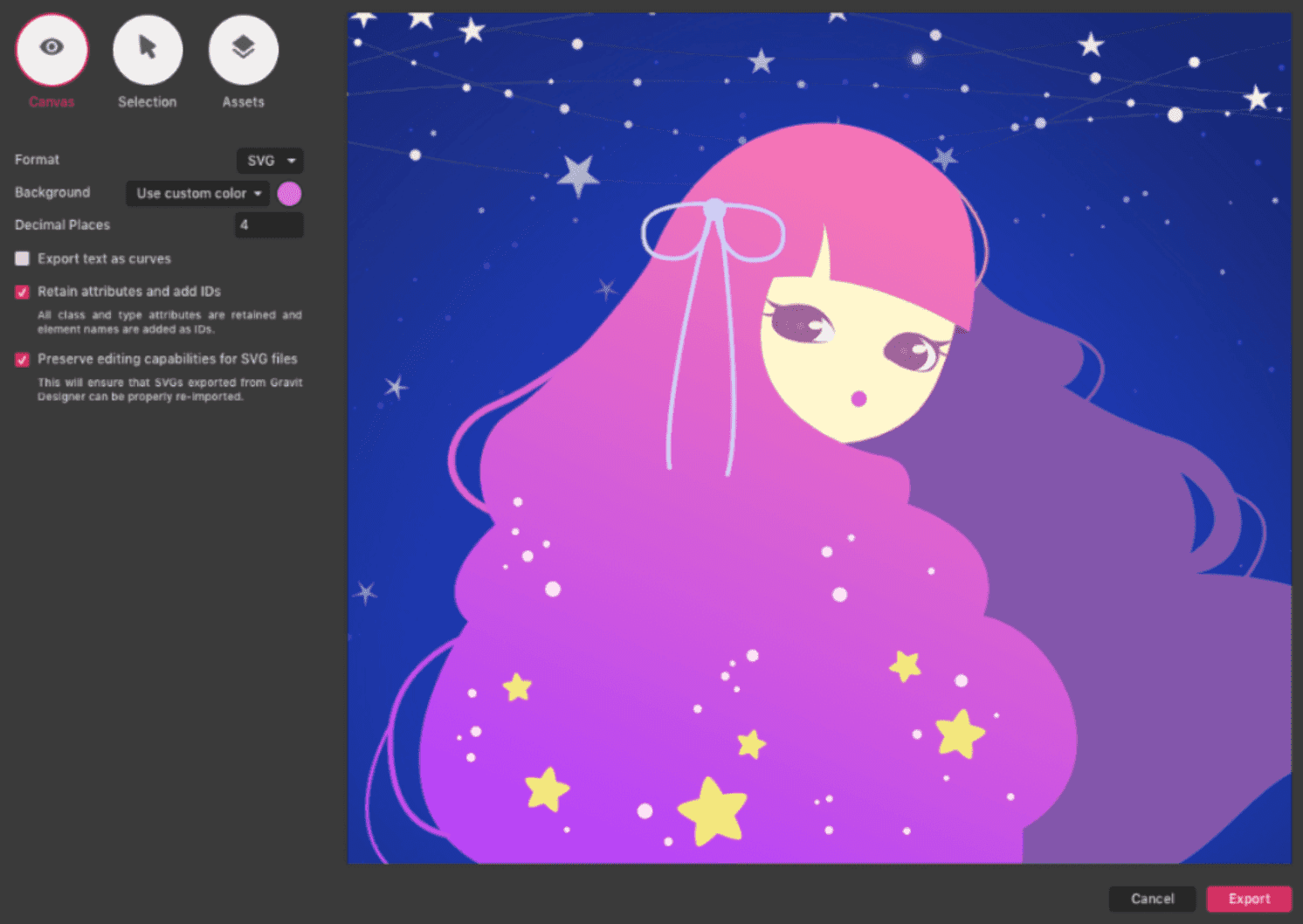This screenshot has height=924, width=1303.
Task: Disable 'Preserve editing capabilities for SVG files'
Action: click(x=23, y=359)
